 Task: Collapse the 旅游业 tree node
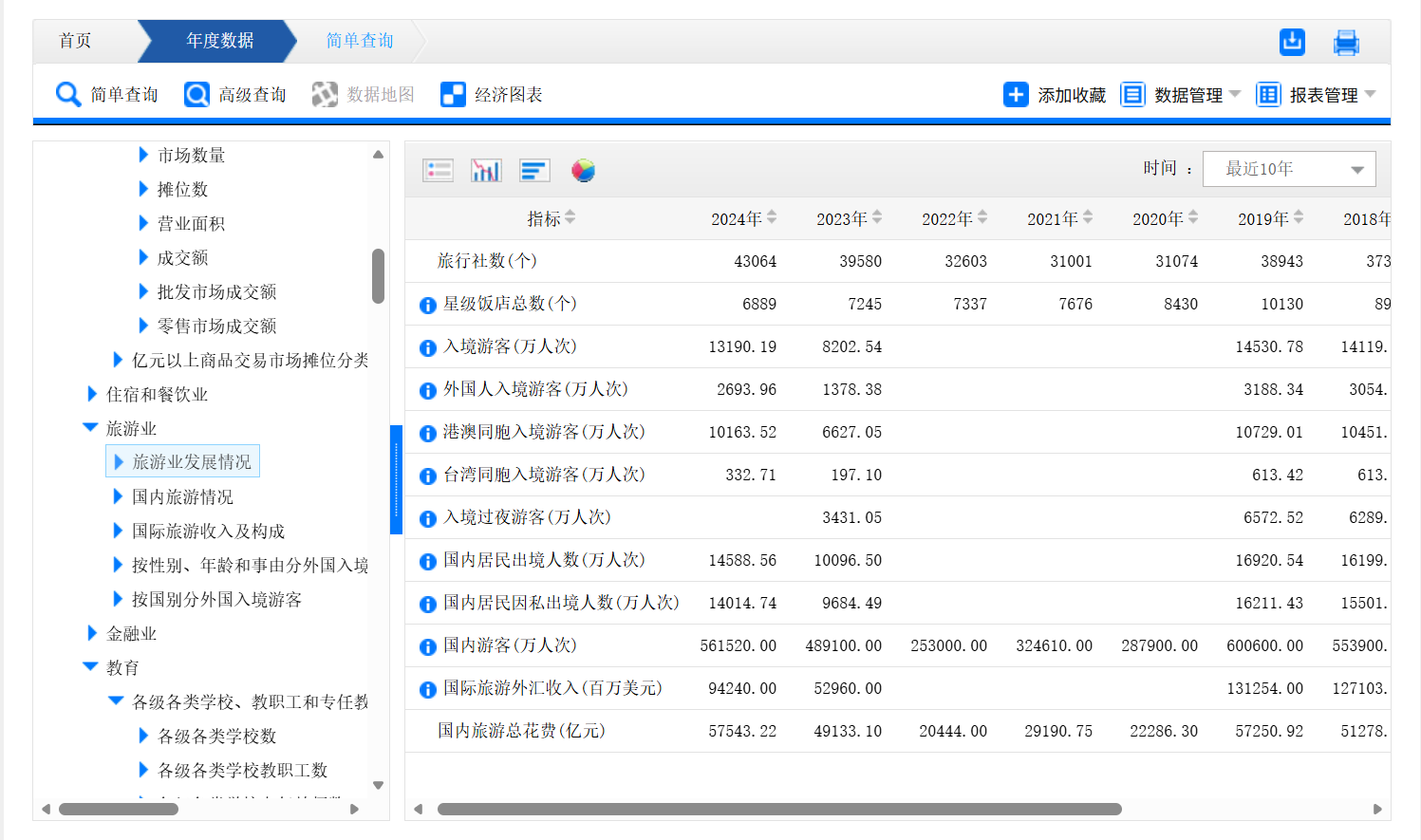(91, 428)
